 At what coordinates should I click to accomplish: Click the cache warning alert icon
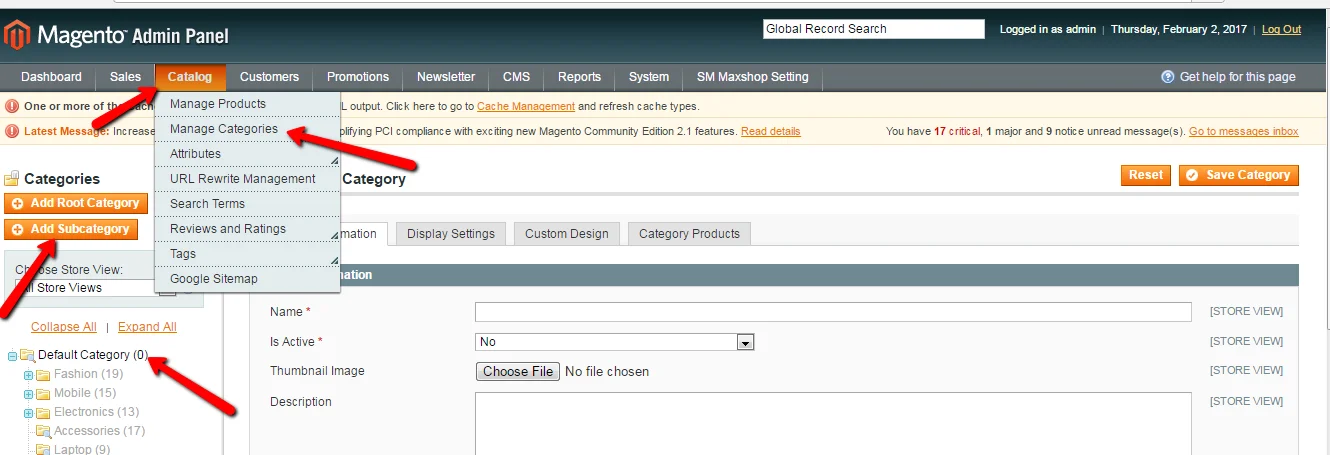tap(12, 106)
